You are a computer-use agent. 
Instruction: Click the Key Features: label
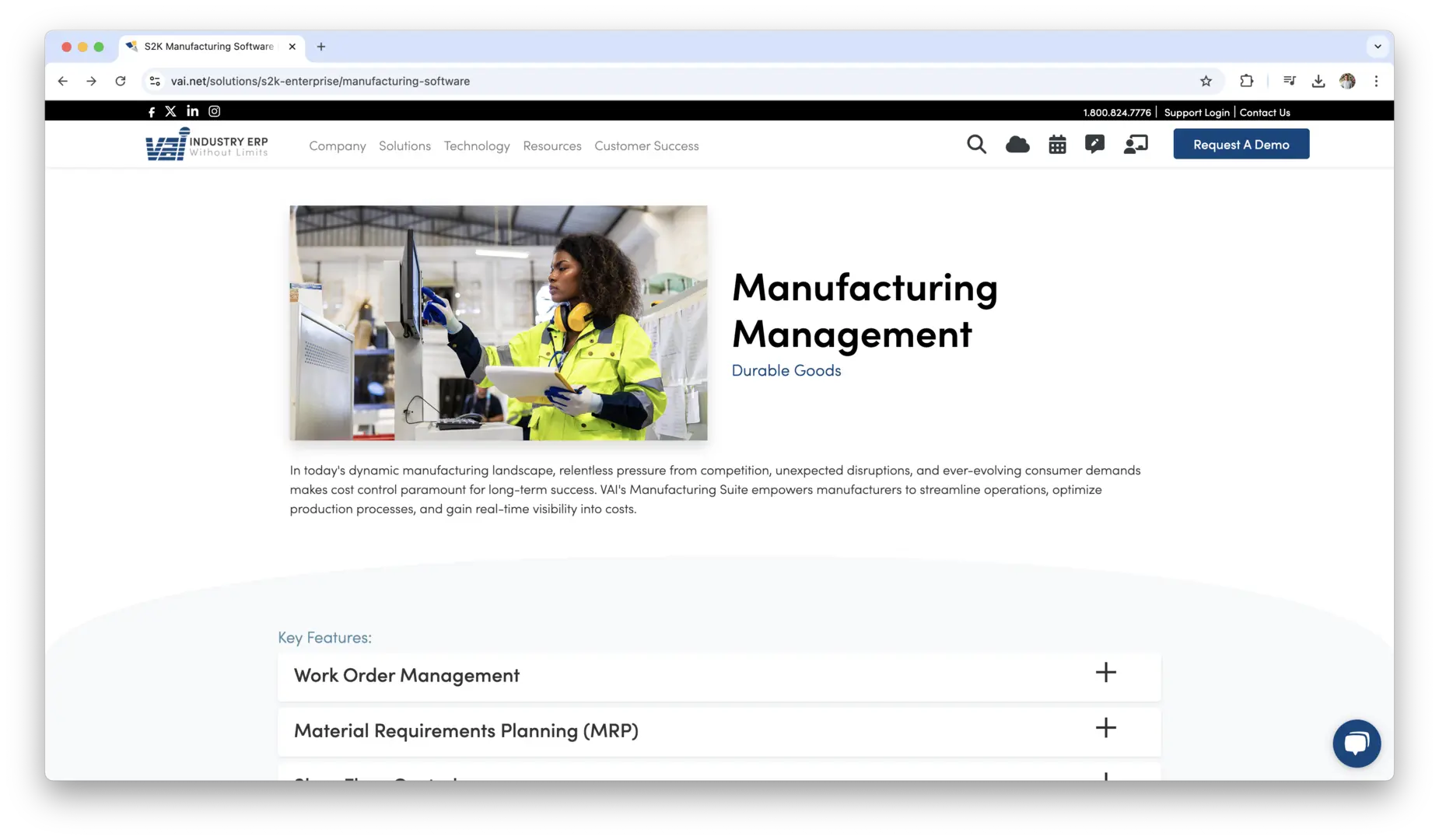pos(324,638)
